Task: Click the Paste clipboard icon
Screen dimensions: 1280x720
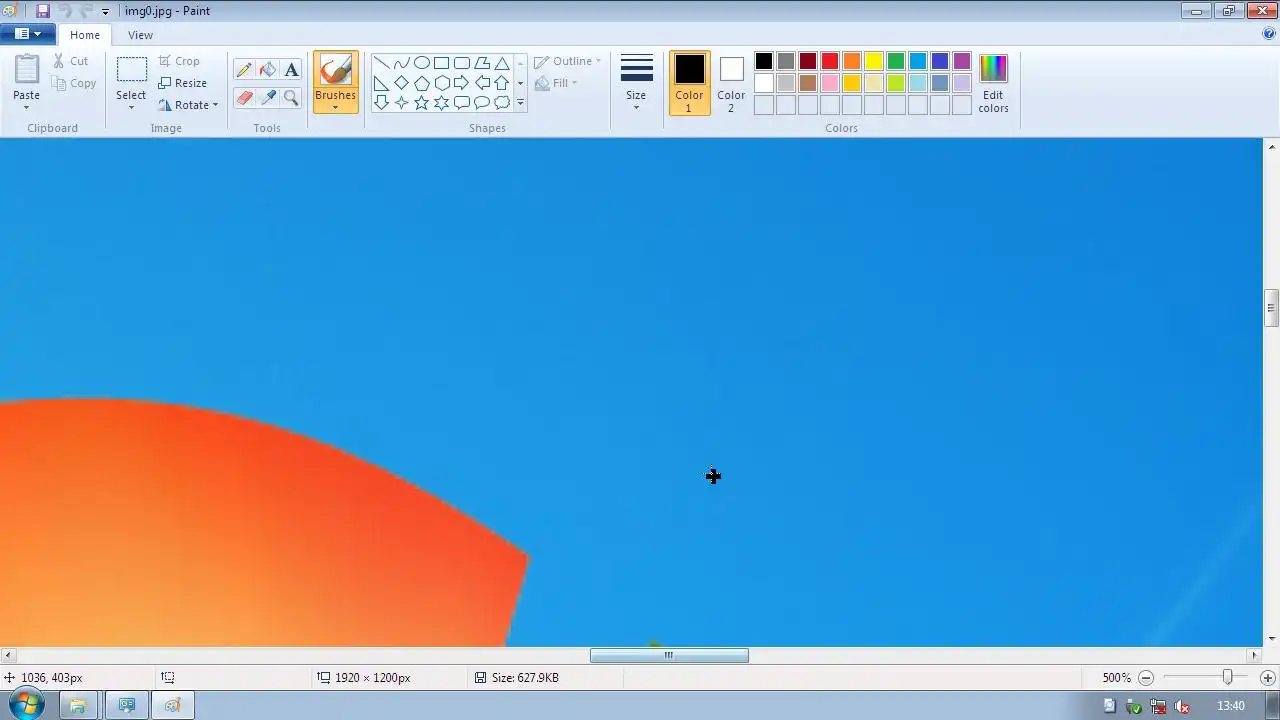Action: pyautogui.click(x=27, y=70)
